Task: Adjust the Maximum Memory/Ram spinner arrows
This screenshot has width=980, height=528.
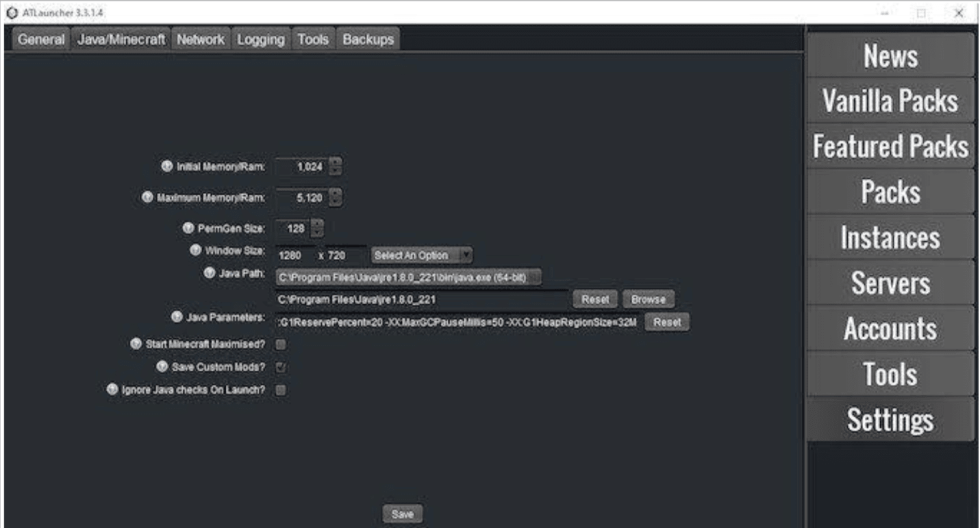Action: [x=335, y=198]
